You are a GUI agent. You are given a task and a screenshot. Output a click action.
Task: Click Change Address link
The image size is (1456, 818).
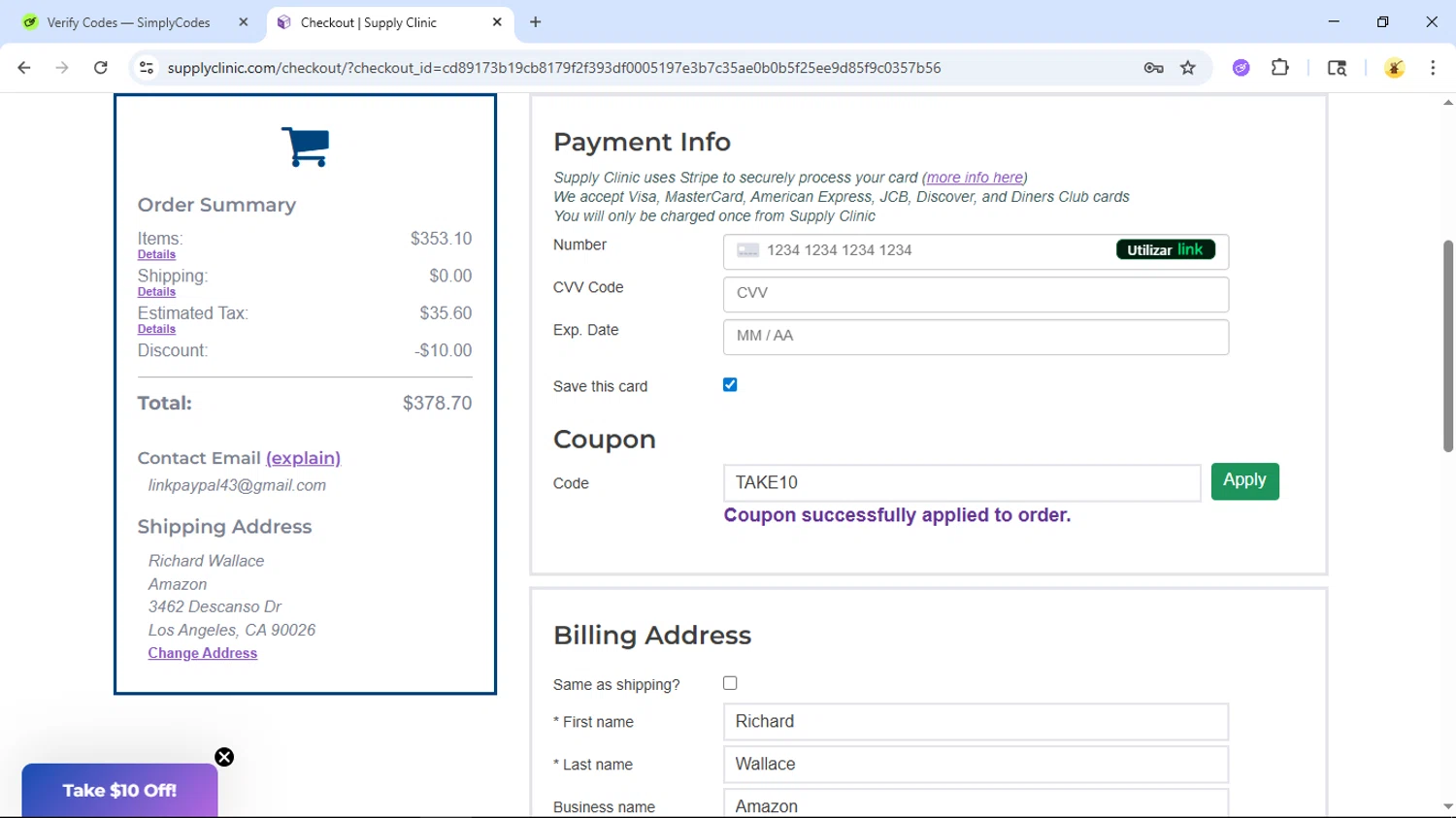[x=202, y=653]
